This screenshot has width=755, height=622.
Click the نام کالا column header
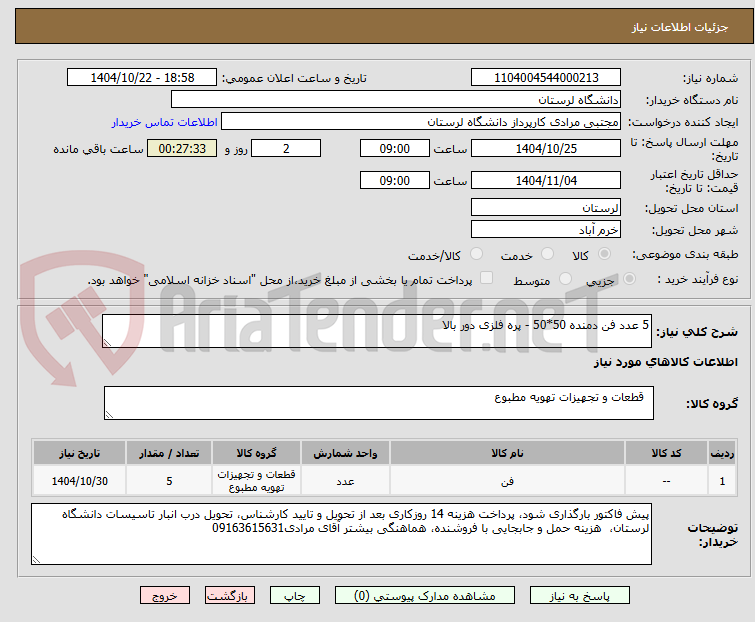507,453
